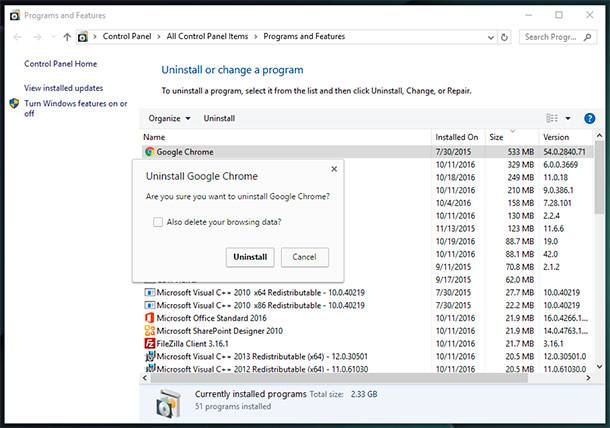Viewport: 610px width, 428px height.
Task: Click the Refresh button in address bar
Action: click(x=504, y=37)
